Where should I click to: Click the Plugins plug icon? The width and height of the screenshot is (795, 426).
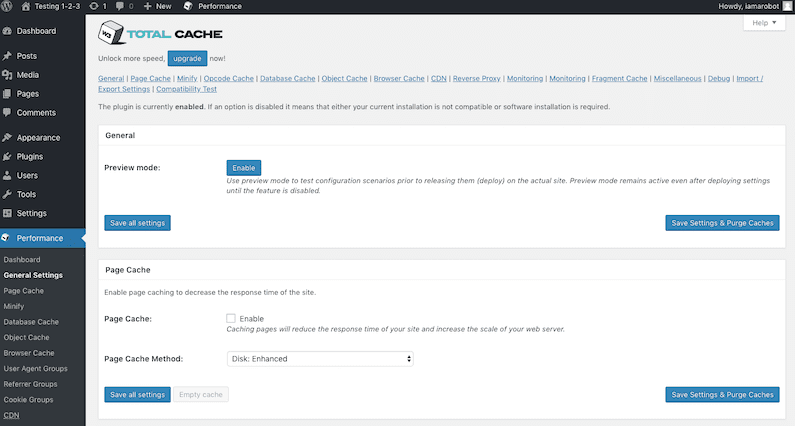[x=7, y=157]
